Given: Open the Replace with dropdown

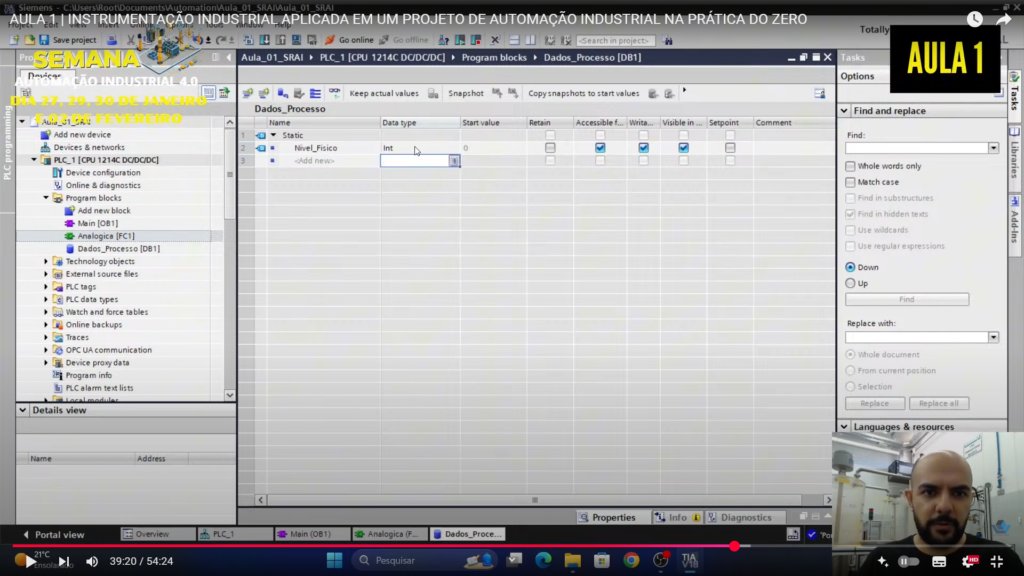Looking at the screenshot, I should click(993, 338).
